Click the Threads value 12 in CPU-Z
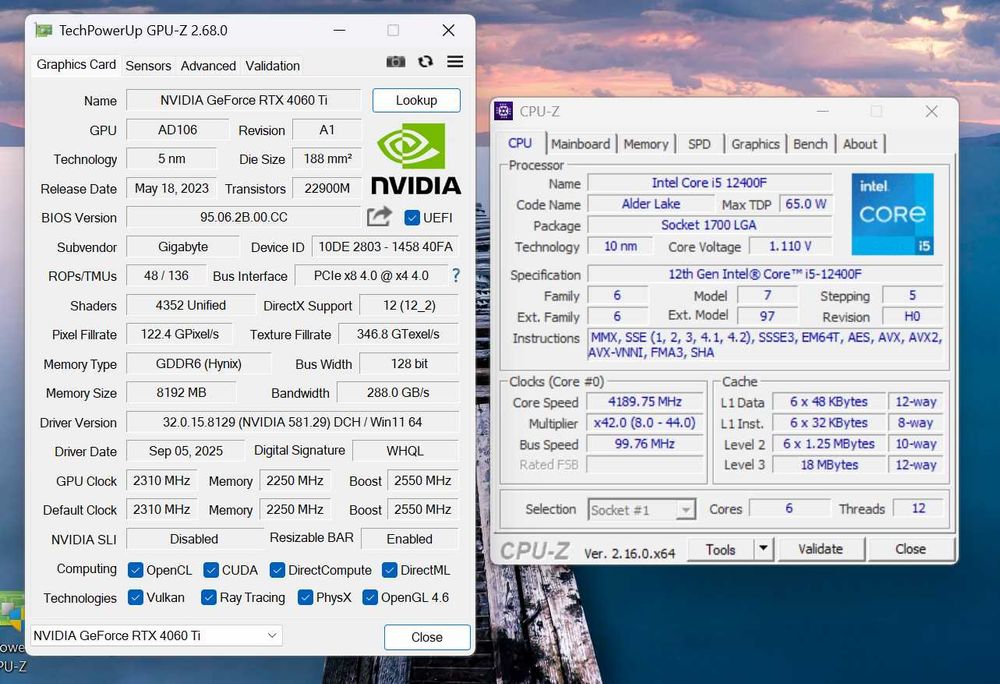The image size is (1000, 684). tap(918, 508)
